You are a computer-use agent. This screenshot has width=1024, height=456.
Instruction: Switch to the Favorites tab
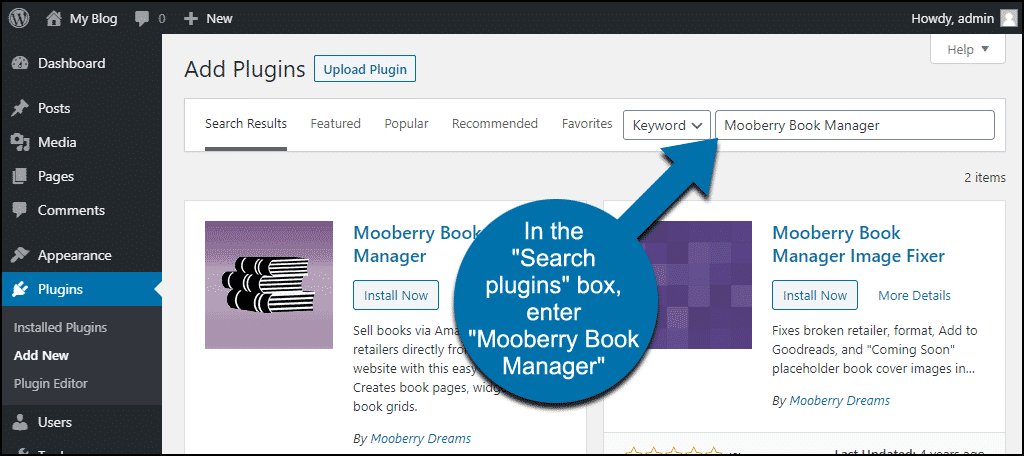pyautogui.click(x=587, y=123)
